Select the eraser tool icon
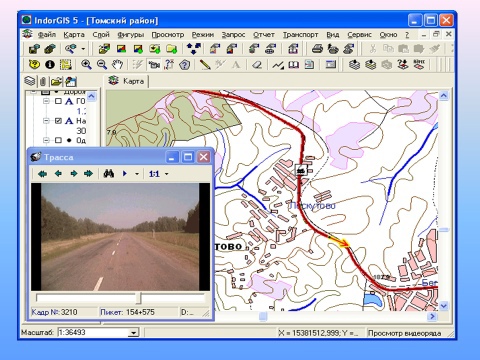Viewport: 480px width, 360px height. pyautogui.click(x=257, y=65)
